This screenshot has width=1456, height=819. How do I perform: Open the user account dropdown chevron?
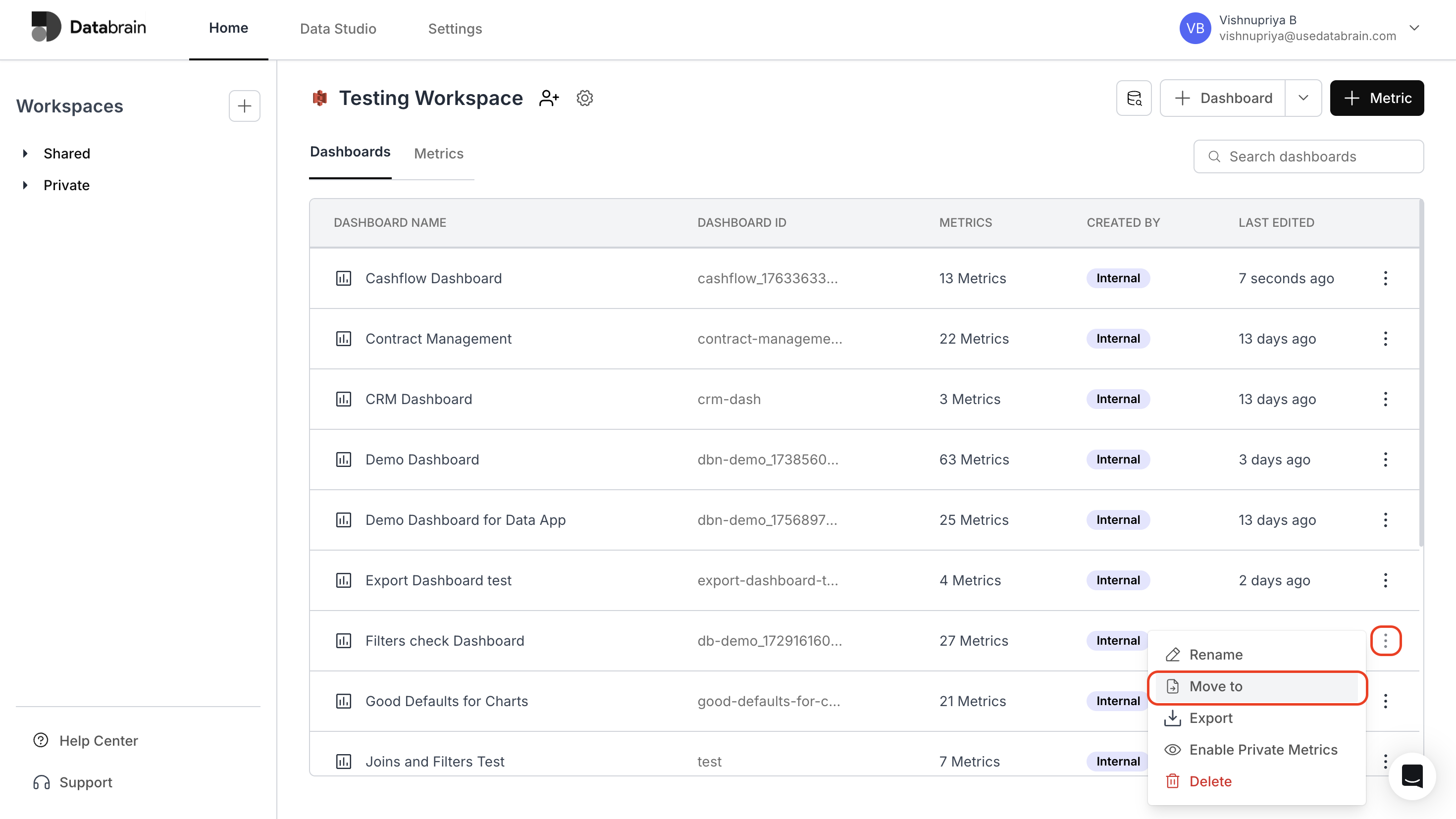pos(1414,28)
